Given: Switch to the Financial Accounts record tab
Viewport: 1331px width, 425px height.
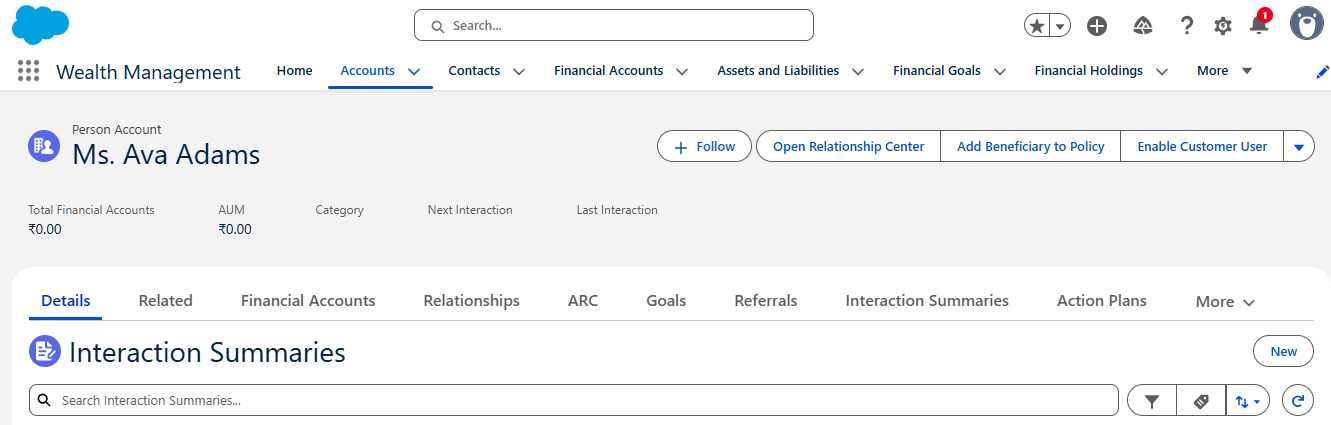Looking at the screenshot, I should point(308,301).
